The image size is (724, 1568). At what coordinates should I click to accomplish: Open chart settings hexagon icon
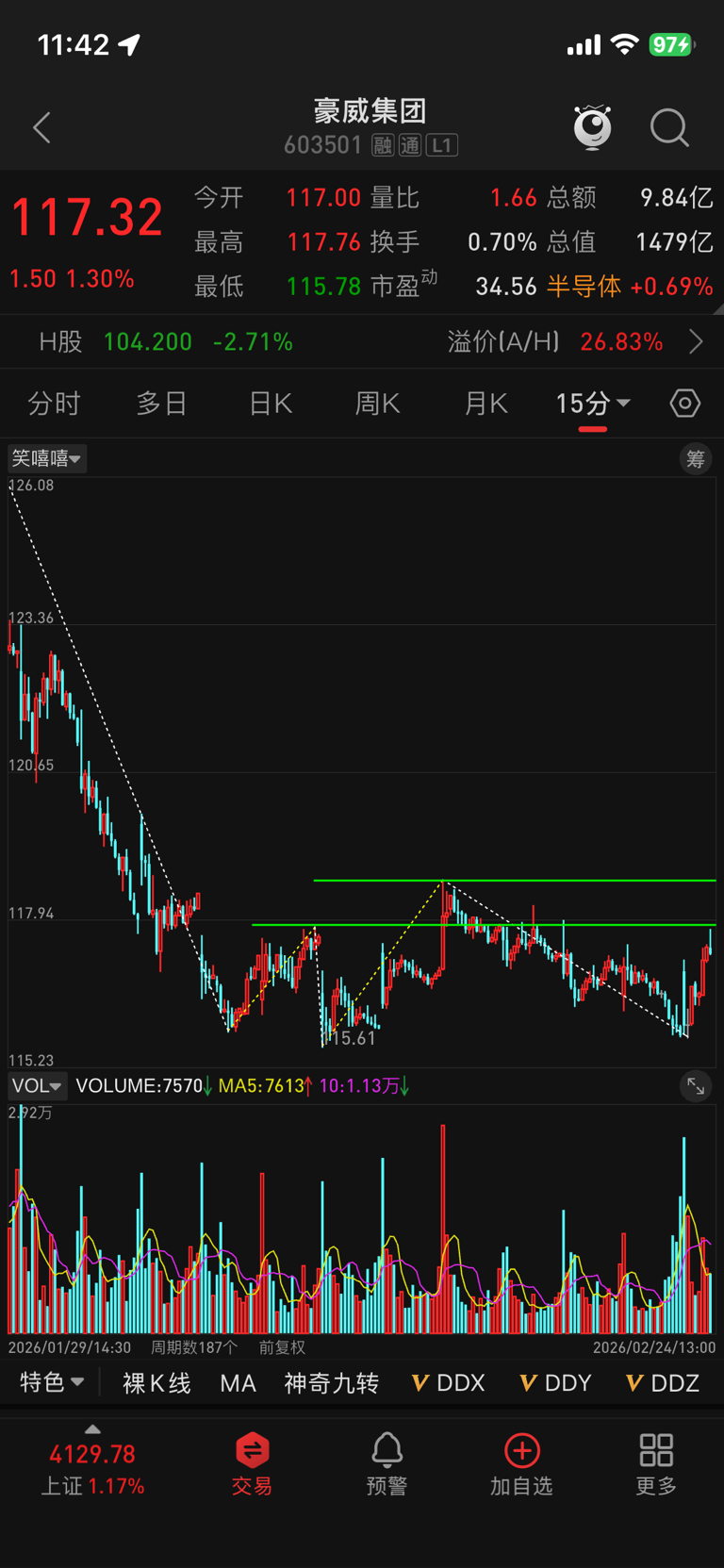coord(685,404)
